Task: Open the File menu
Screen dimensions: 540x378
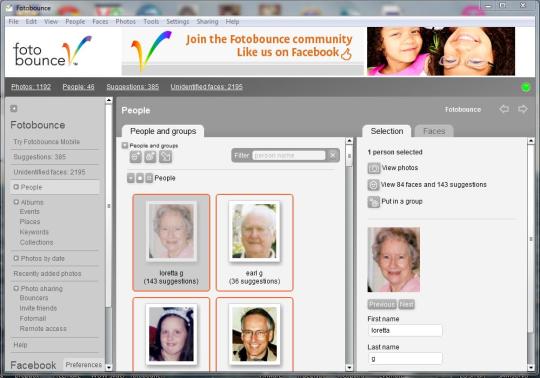Action: coord(13,21)
